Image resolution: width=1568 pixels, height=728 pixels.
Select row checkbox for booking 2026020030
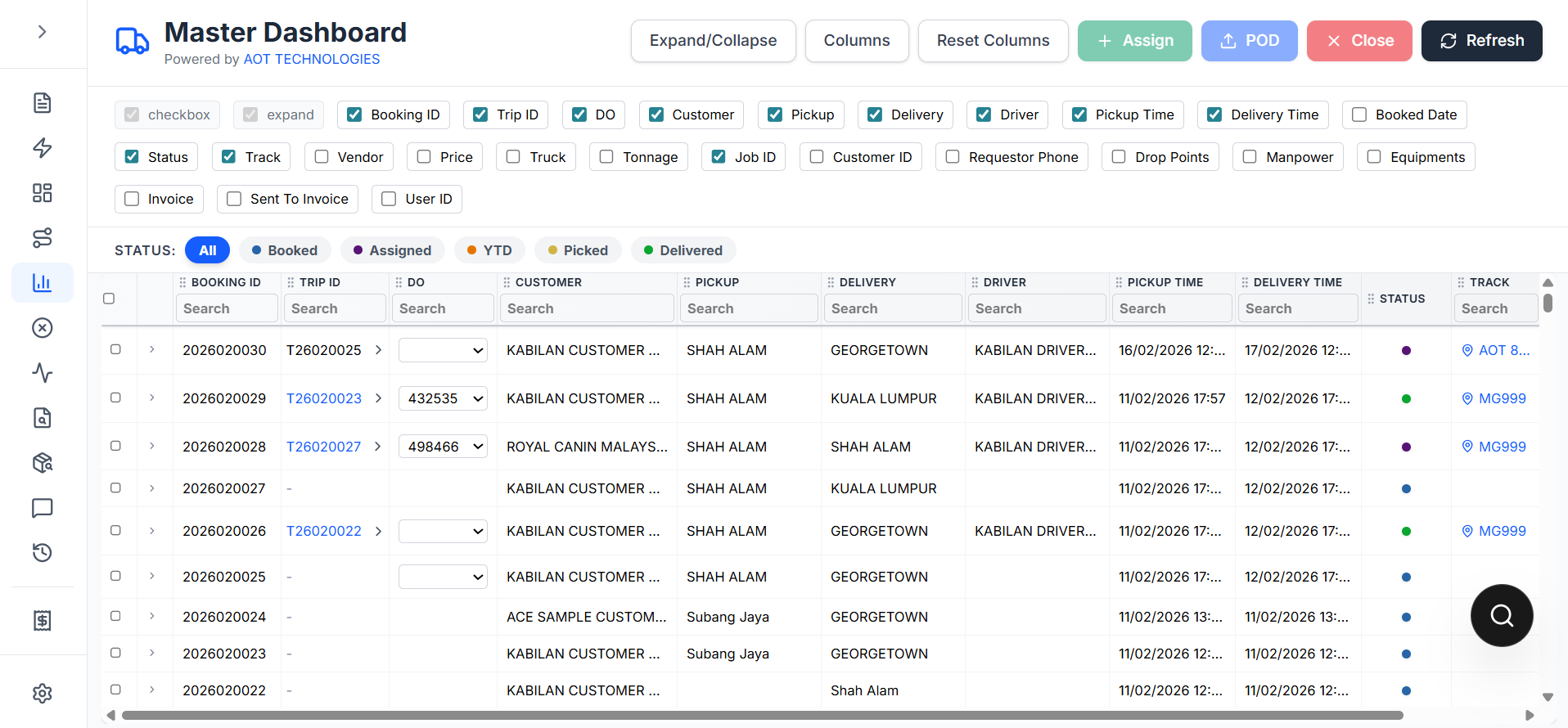115,349
